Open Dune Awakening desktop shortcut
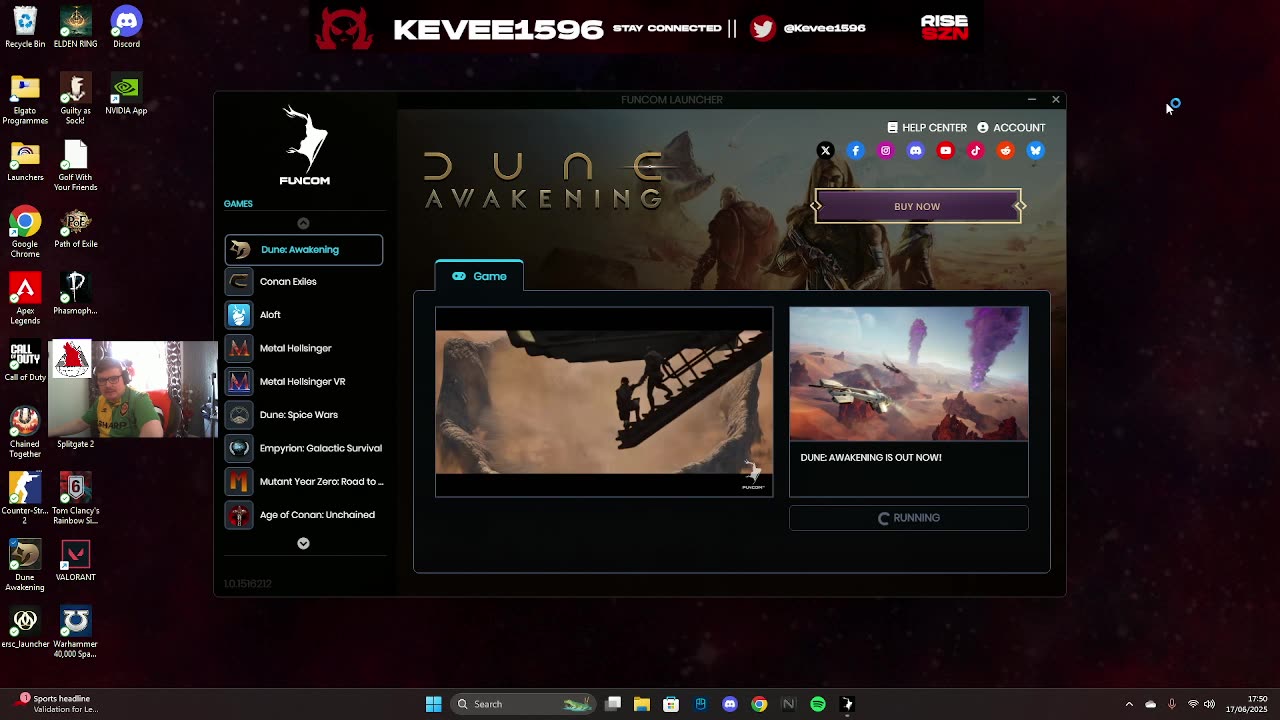 pos(25,566)
